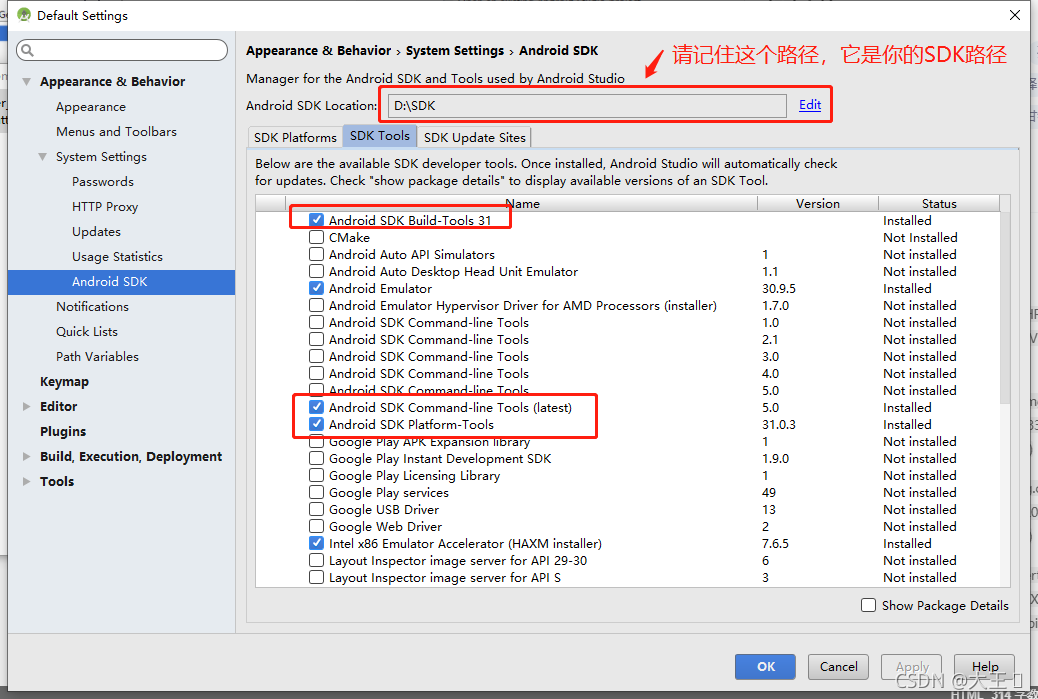Click System Settings in the breadcrumb

click(x=455, y=51)
